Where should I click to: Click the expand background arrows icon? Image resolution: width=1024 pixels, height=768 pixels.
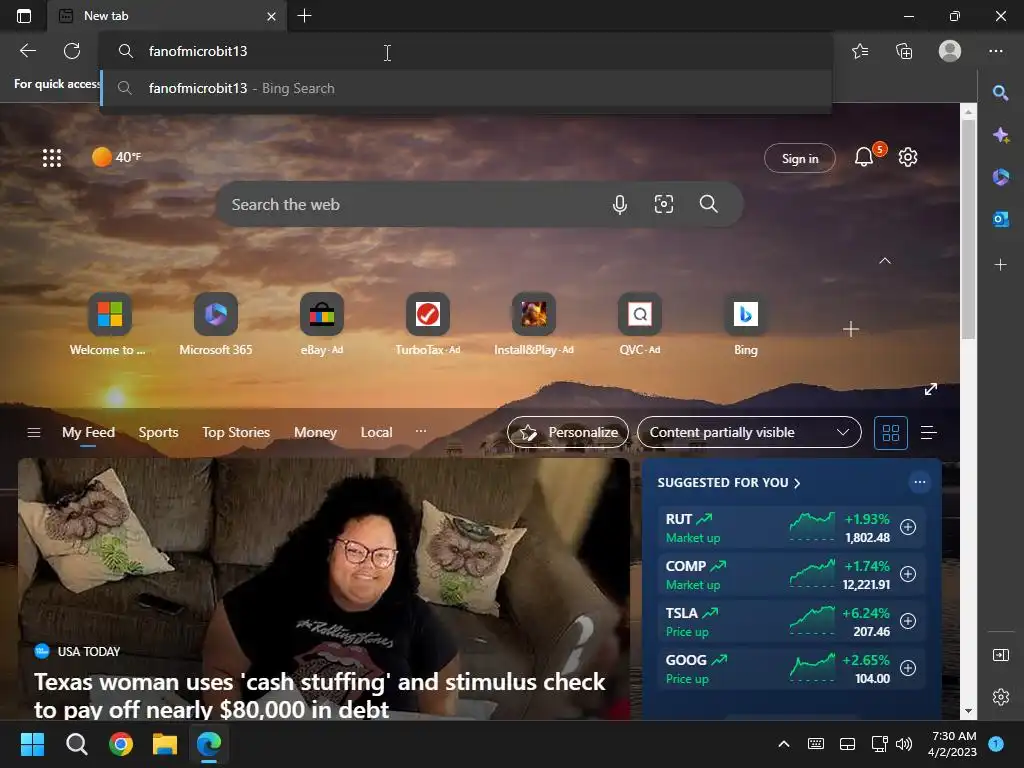[931, 389]
